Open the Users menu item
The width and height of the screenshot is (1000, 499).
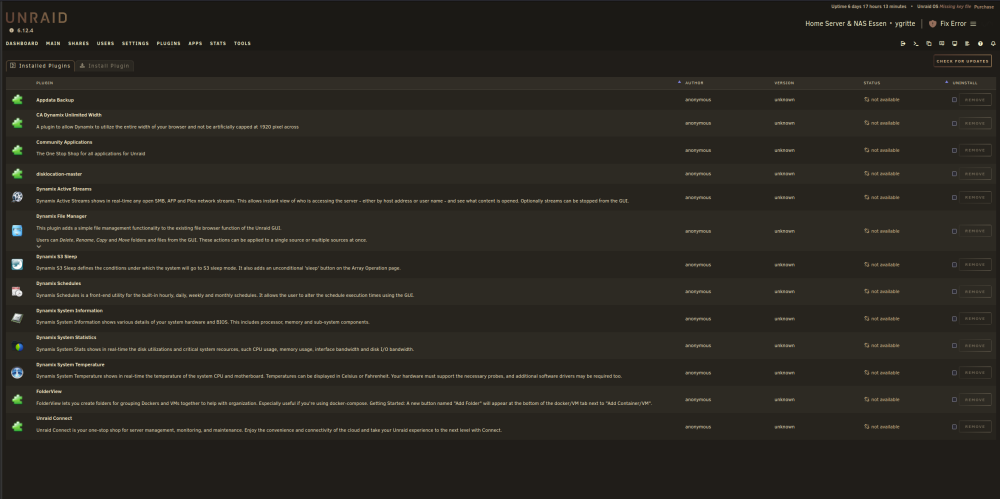point(105,43)
